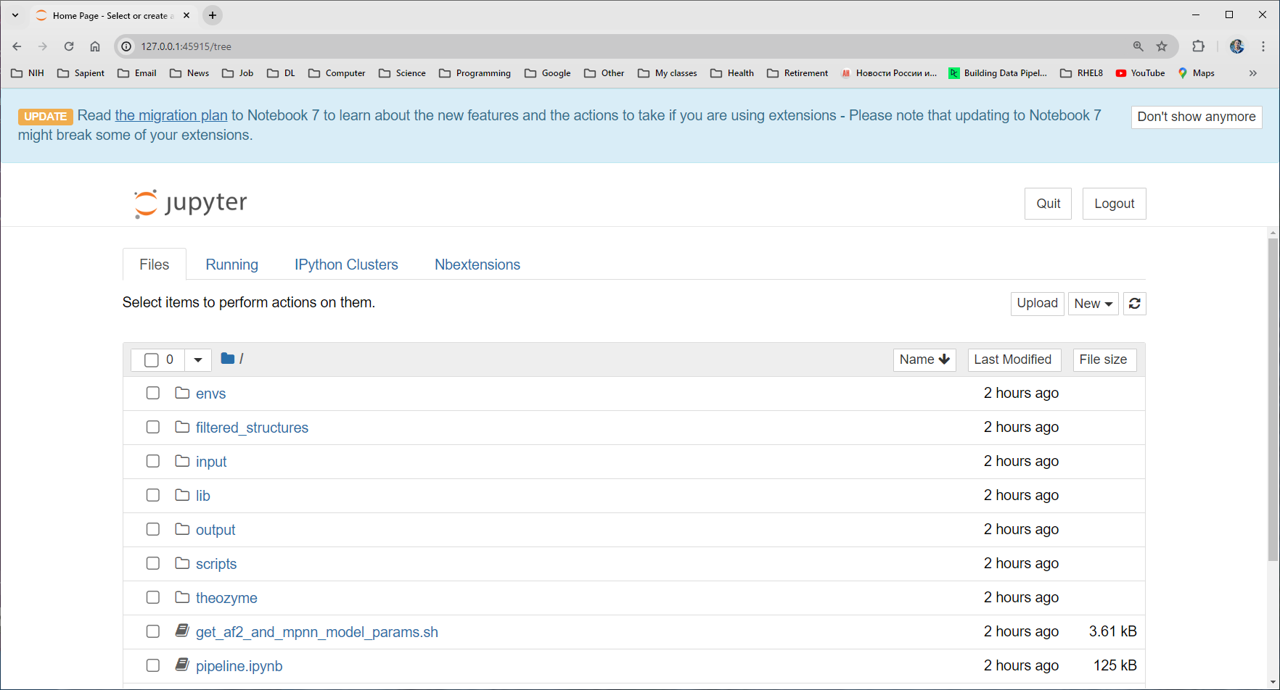Image resolution: width=1280 pixels, height=690 pixels.
Task: Click the input folder icon
Action: [x=182, y=461]
